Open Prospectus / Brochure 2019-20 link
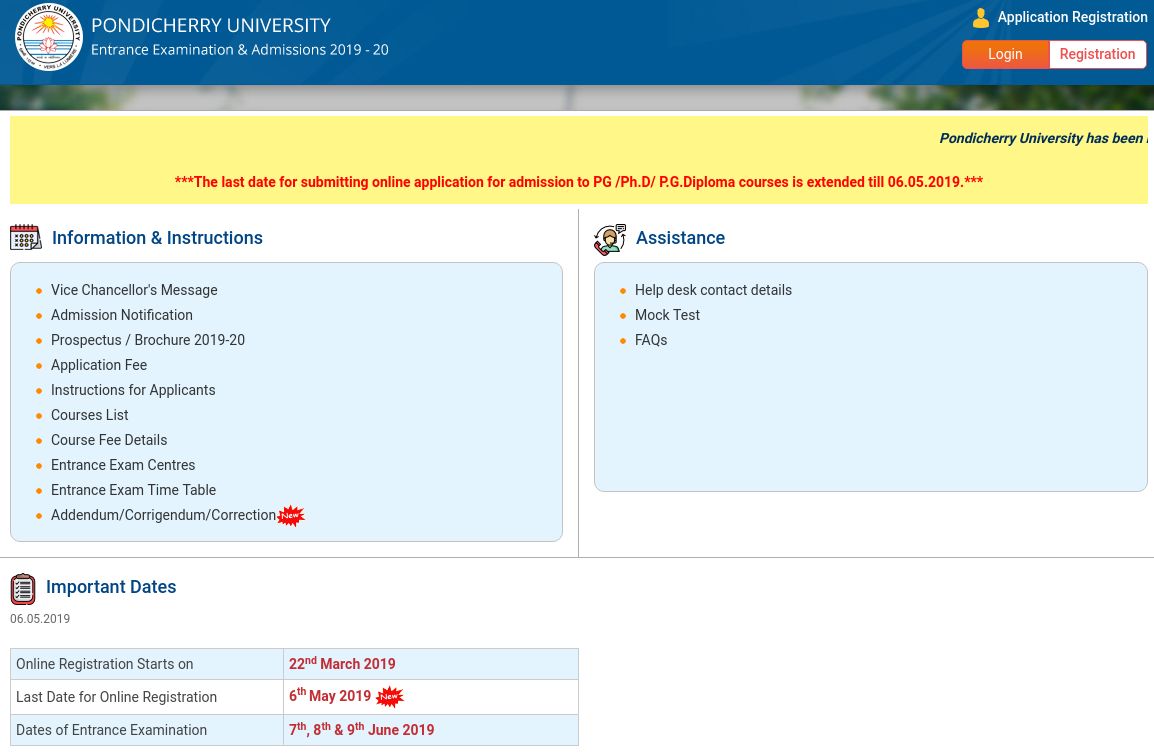Image resolution: width=1154 pixels, height=756 pixels. 148,340
